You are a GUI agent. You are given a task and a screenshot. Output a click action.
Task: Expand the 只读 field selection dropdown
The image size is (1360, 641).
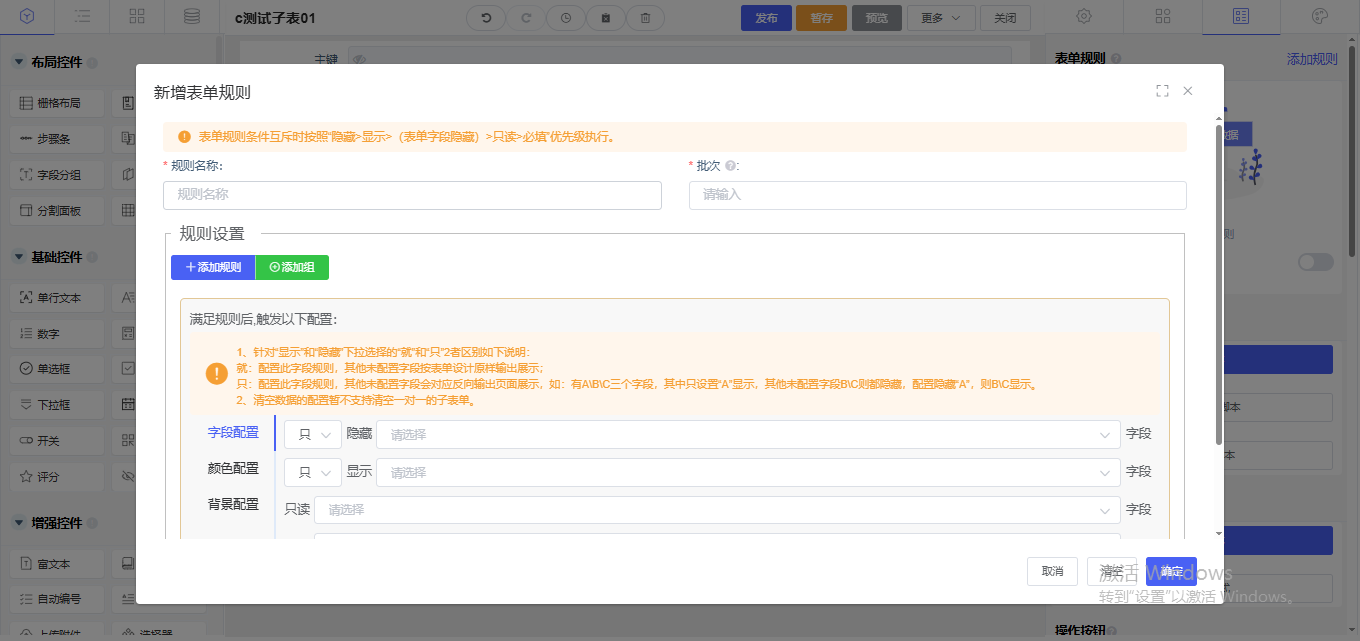pos(716,509)
